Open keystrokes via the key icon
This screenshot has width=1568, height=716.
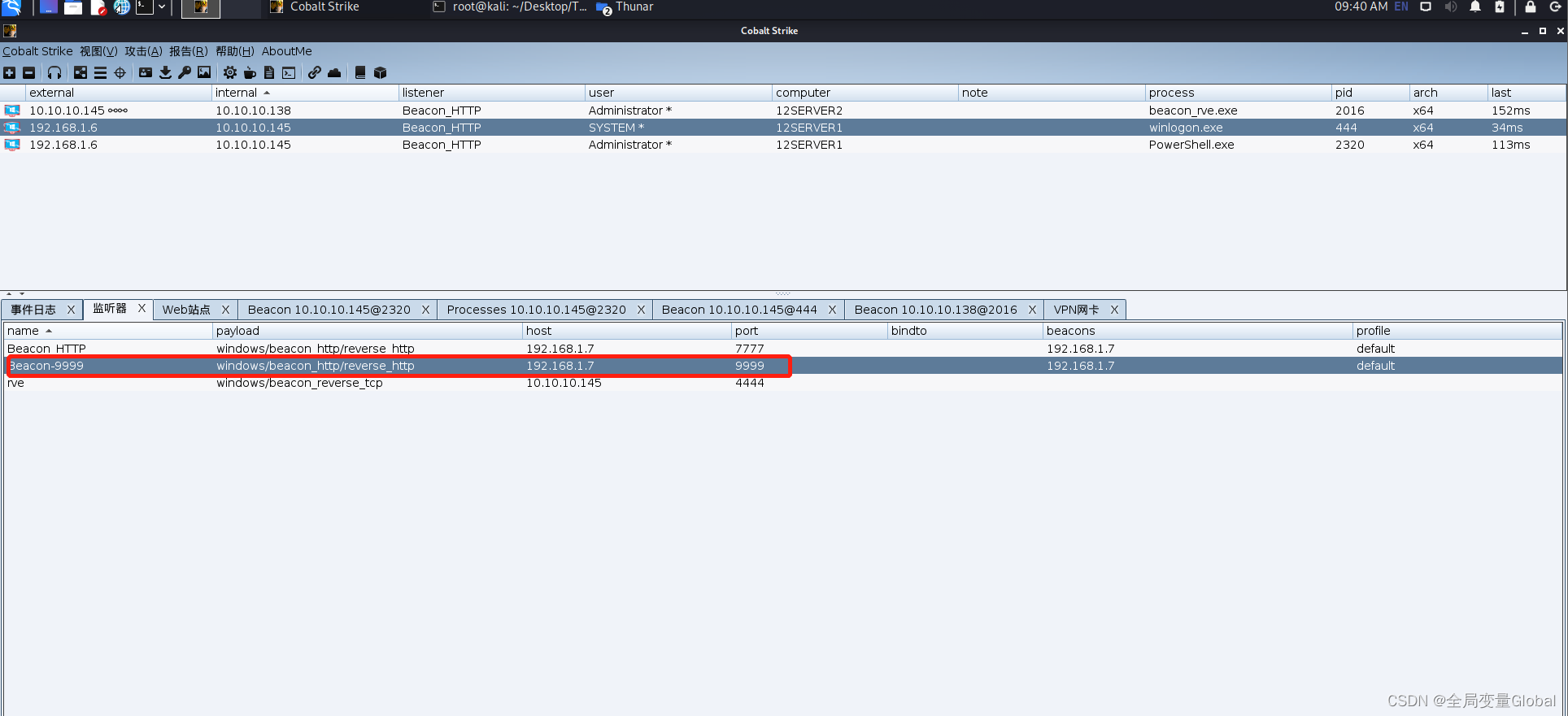(x=185, y=73)
